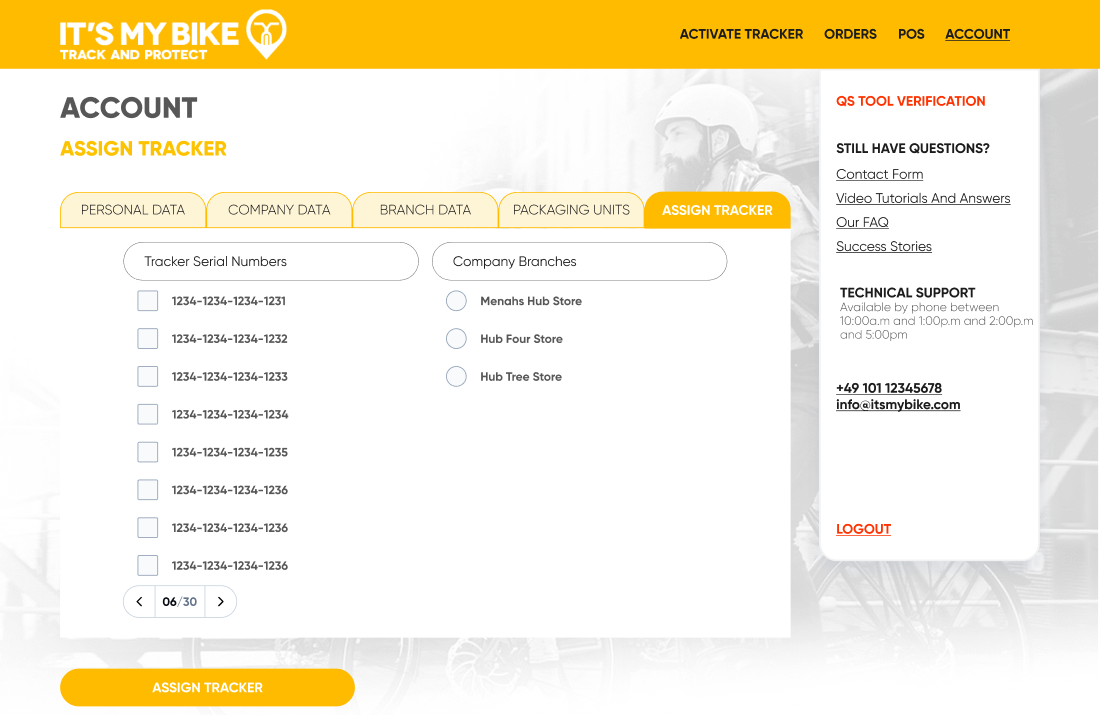1100x715 pixels.
Task: Switch to Packaging Units tab
Action: click(571, 210)
